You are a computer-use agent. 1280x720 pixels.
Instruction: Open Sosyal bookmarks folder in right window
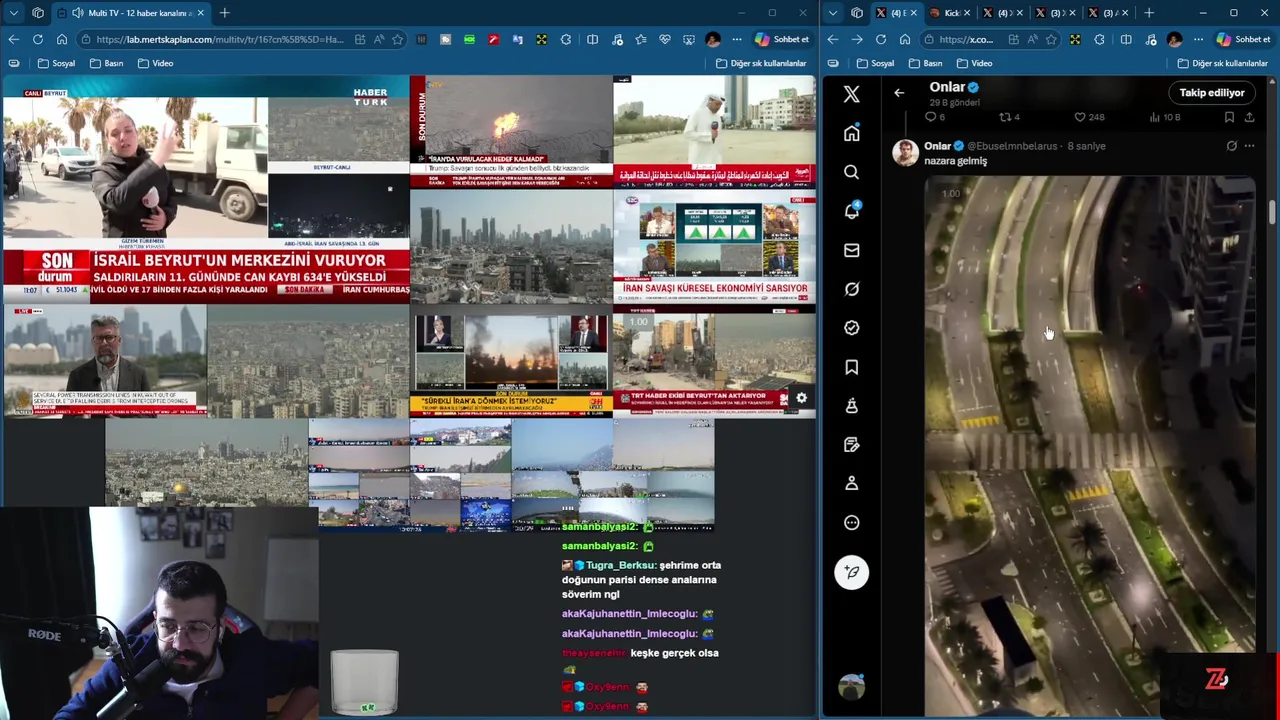[x=874, y=63]
